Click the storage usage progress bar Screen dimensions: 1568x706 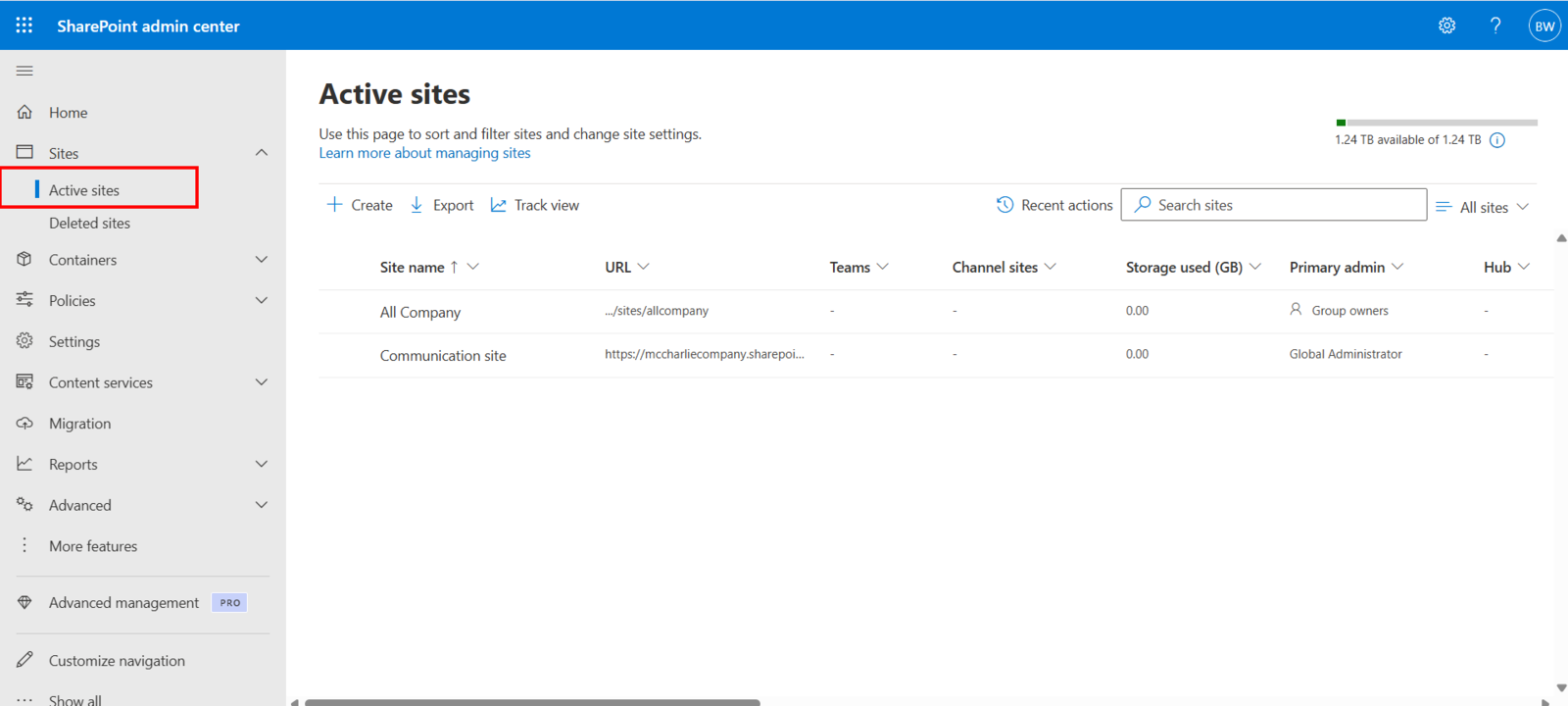pos(1437,123)
